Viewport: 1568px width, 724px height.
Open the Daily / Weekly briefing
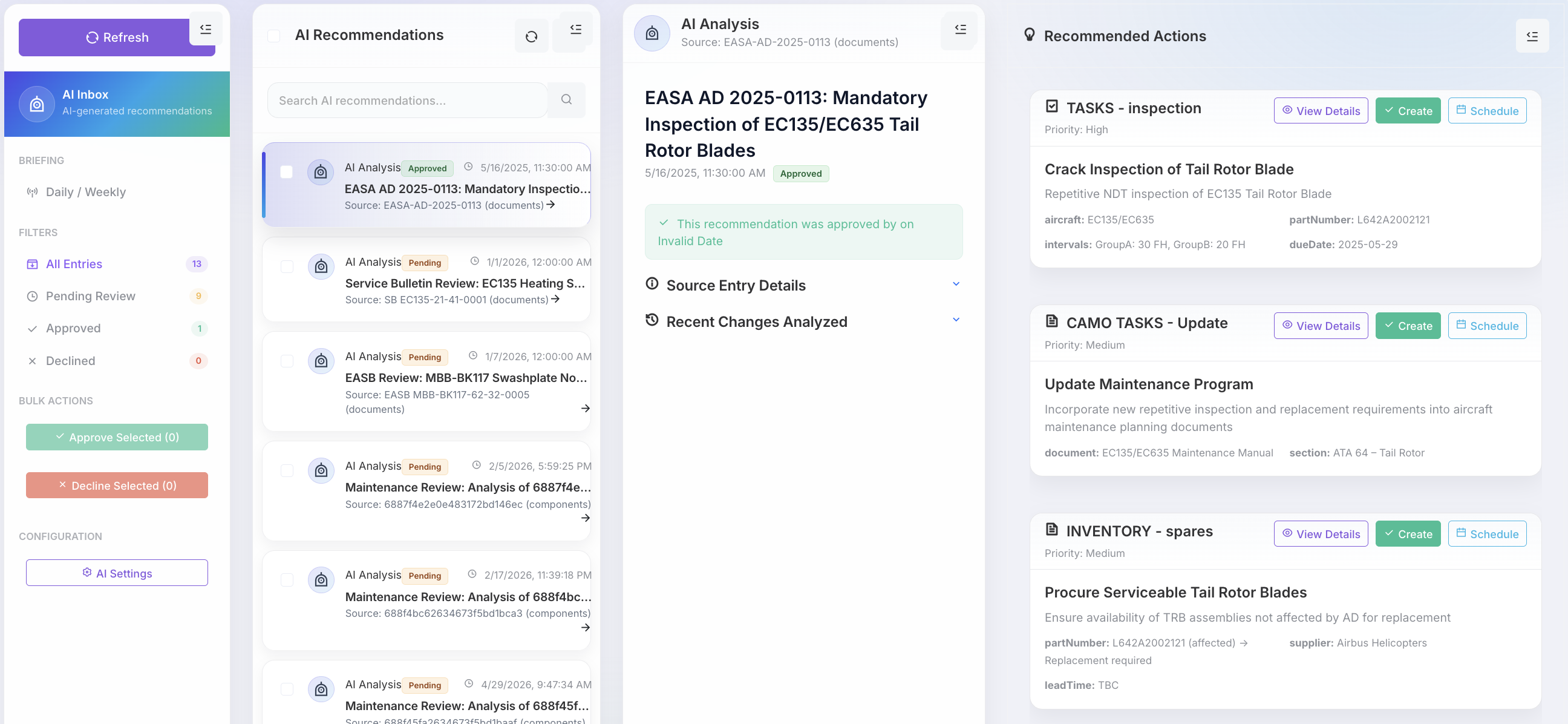(117, 193)
